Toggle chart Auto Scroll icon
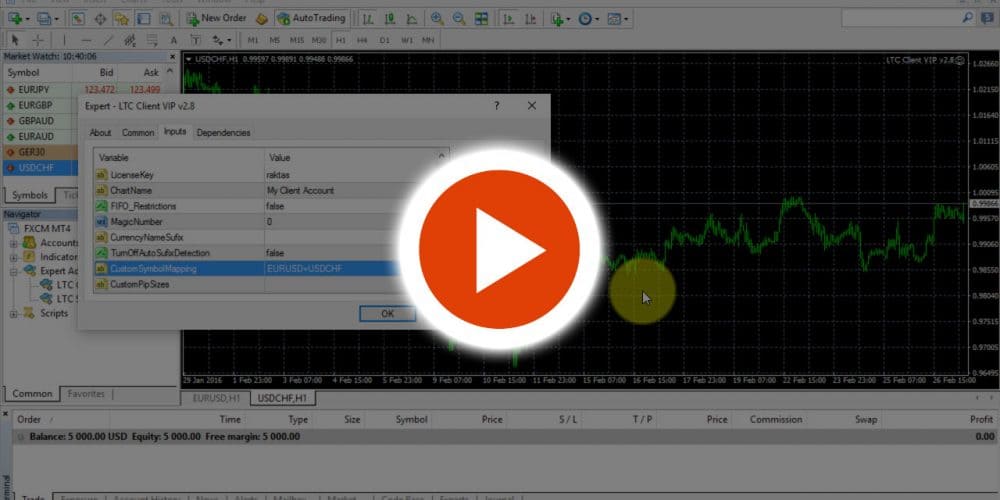 coord(508,18)
